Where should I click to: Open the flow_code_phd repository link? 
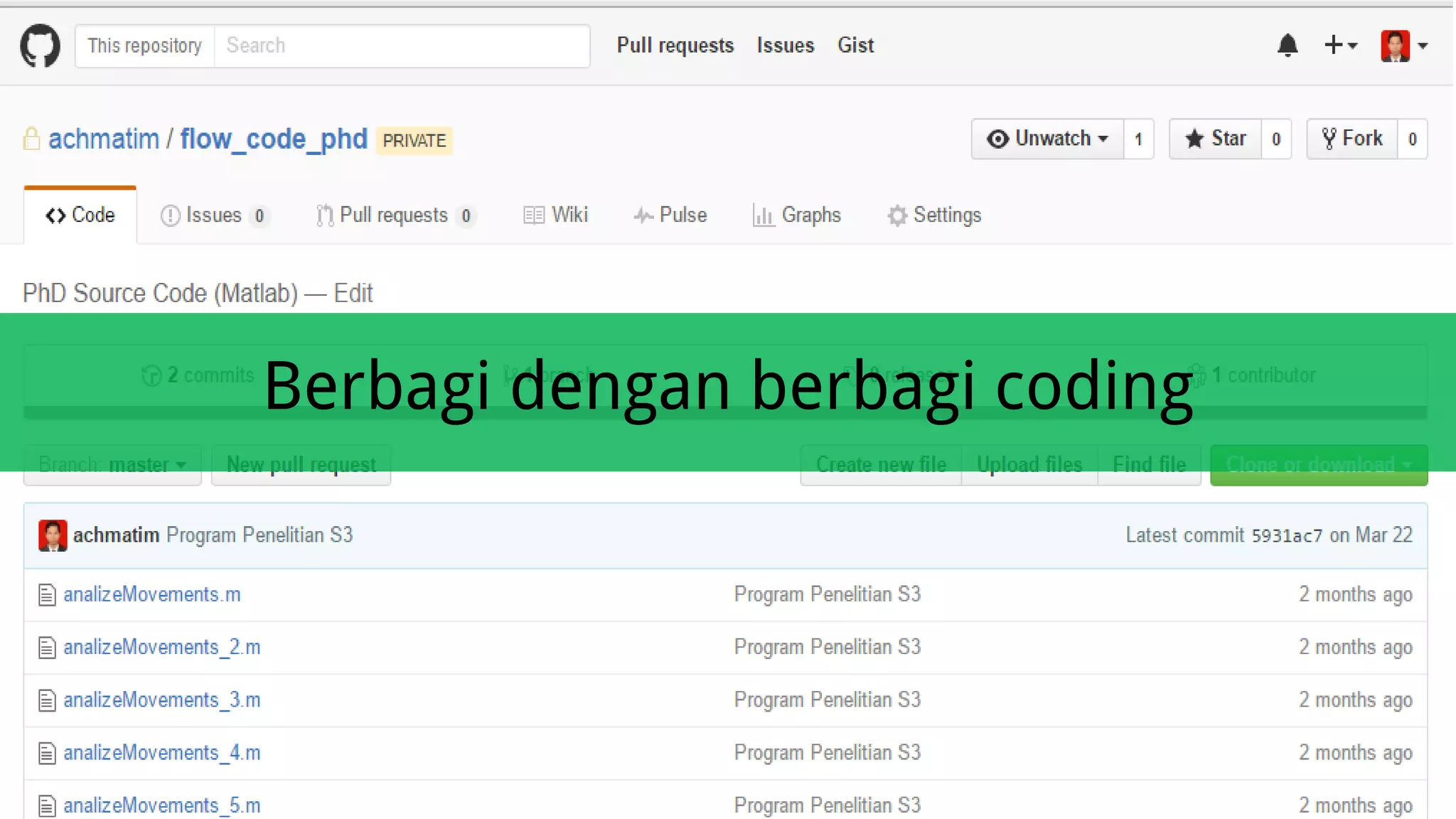[x=274, y=139]
